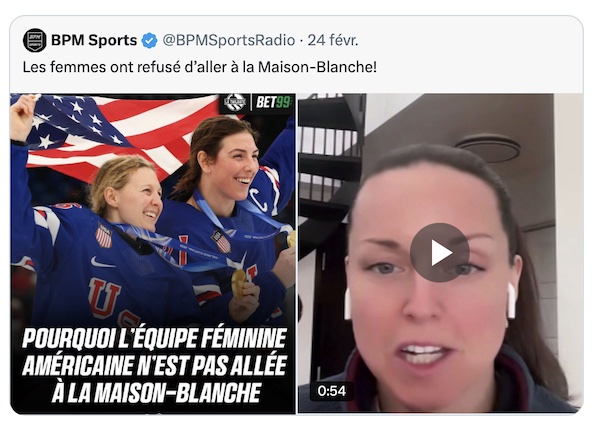Click the 0:54 video duration badge
The height and width of the screenshot is (435, 600).
click(331, 391)
